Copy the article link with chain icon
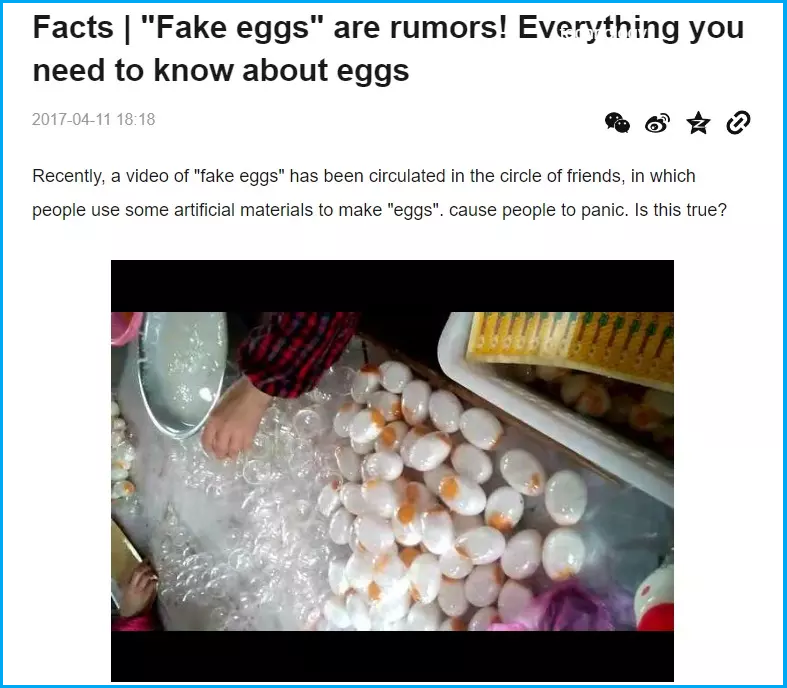787x688 pixels. point(738,122)
